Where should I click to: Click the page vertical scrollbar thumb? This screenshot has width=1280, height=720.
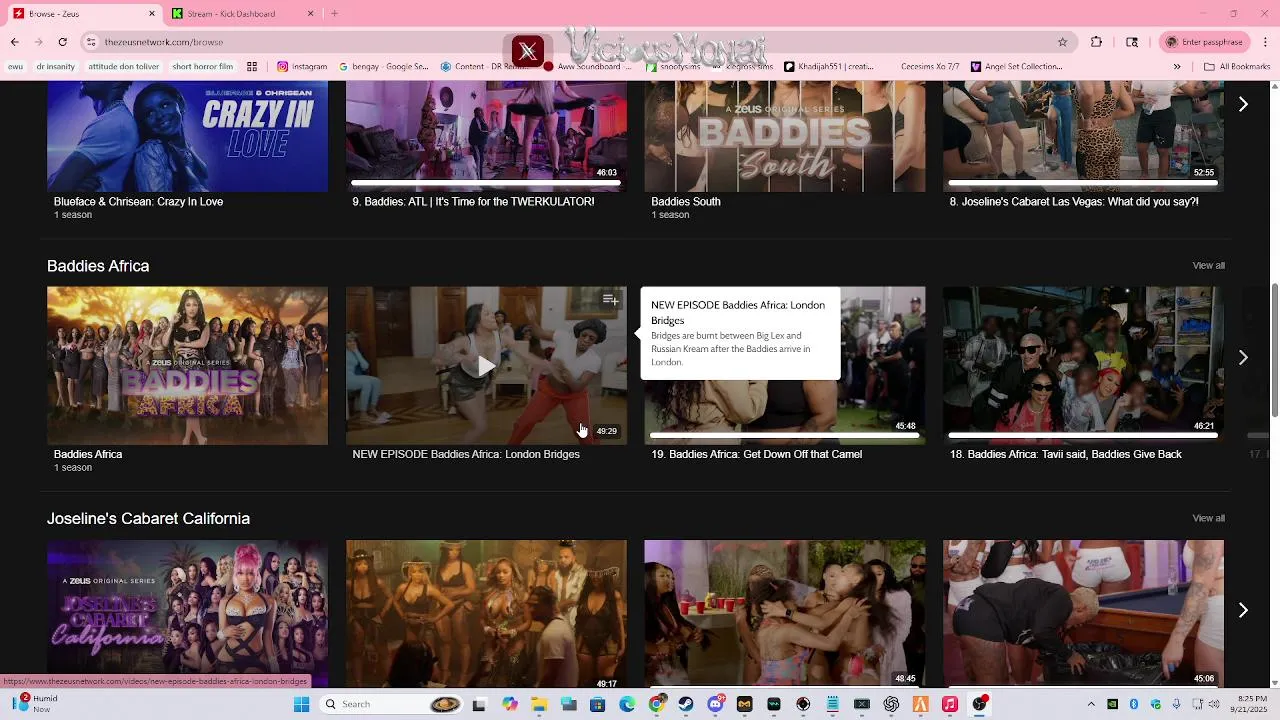tap(1275, 350)
